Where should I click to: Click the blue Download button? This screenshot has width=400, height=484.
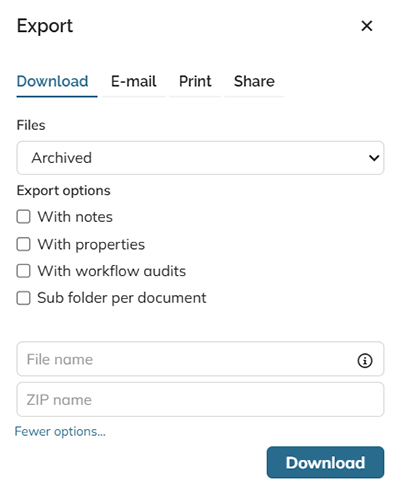point(325,462)
